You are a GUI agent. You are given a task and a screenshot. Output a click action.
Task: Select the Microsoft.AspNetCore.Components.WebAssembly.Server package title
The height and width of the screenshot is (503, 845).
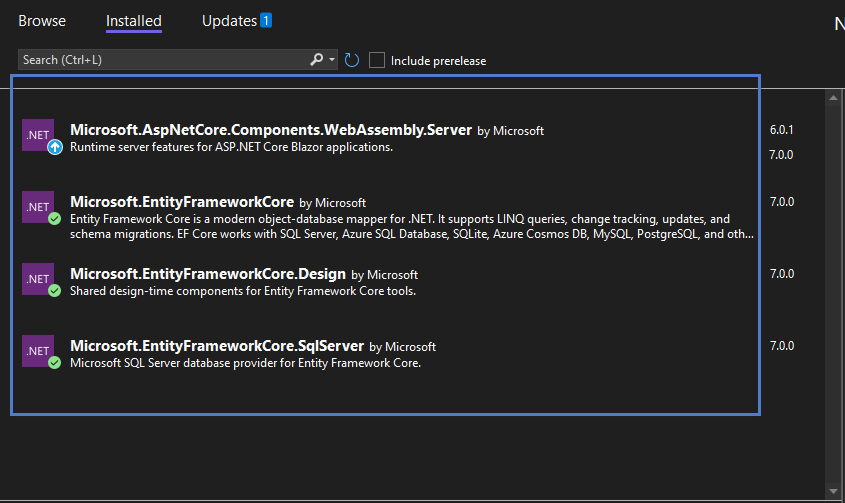click(x=271, y=130)
